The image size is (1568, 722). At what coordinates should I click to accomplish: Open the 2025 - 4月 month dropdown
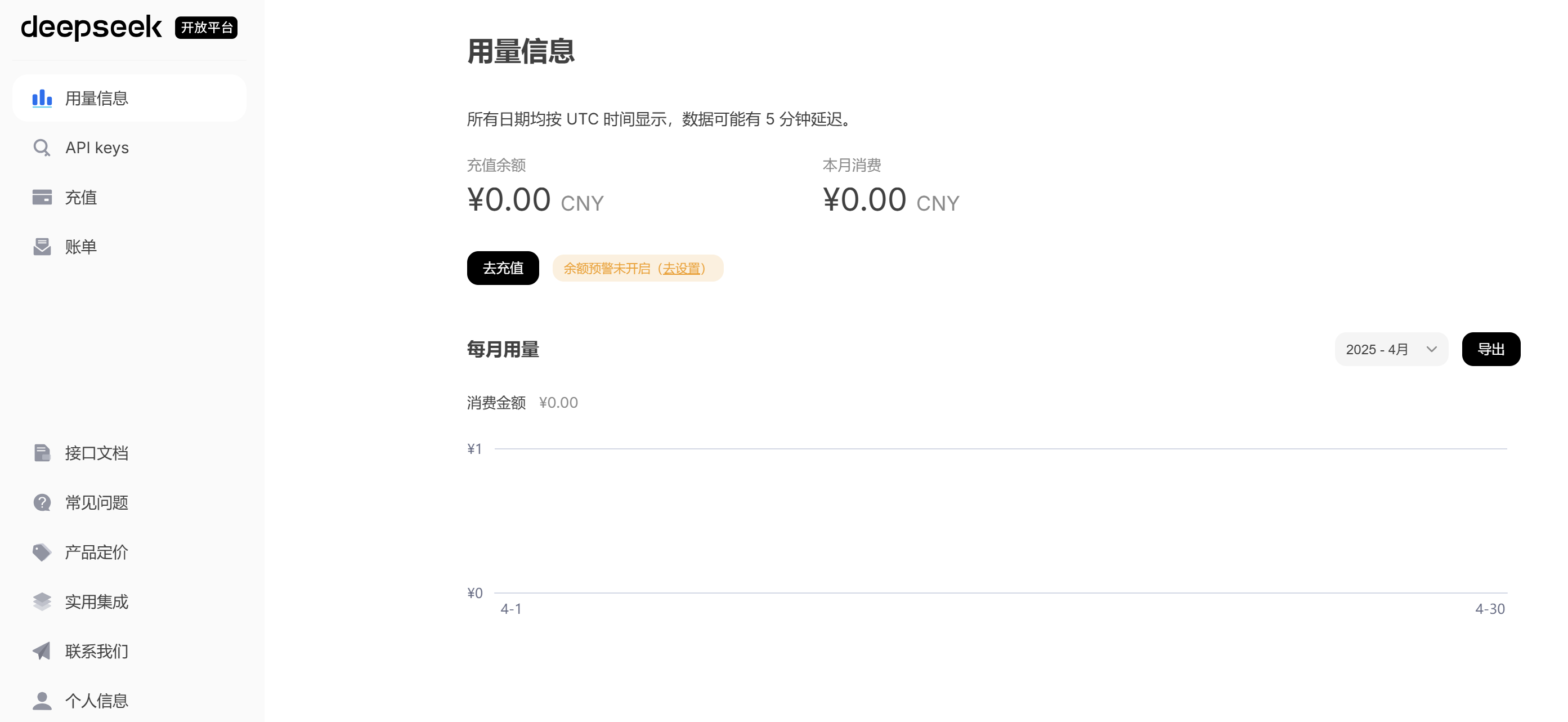1391,349
